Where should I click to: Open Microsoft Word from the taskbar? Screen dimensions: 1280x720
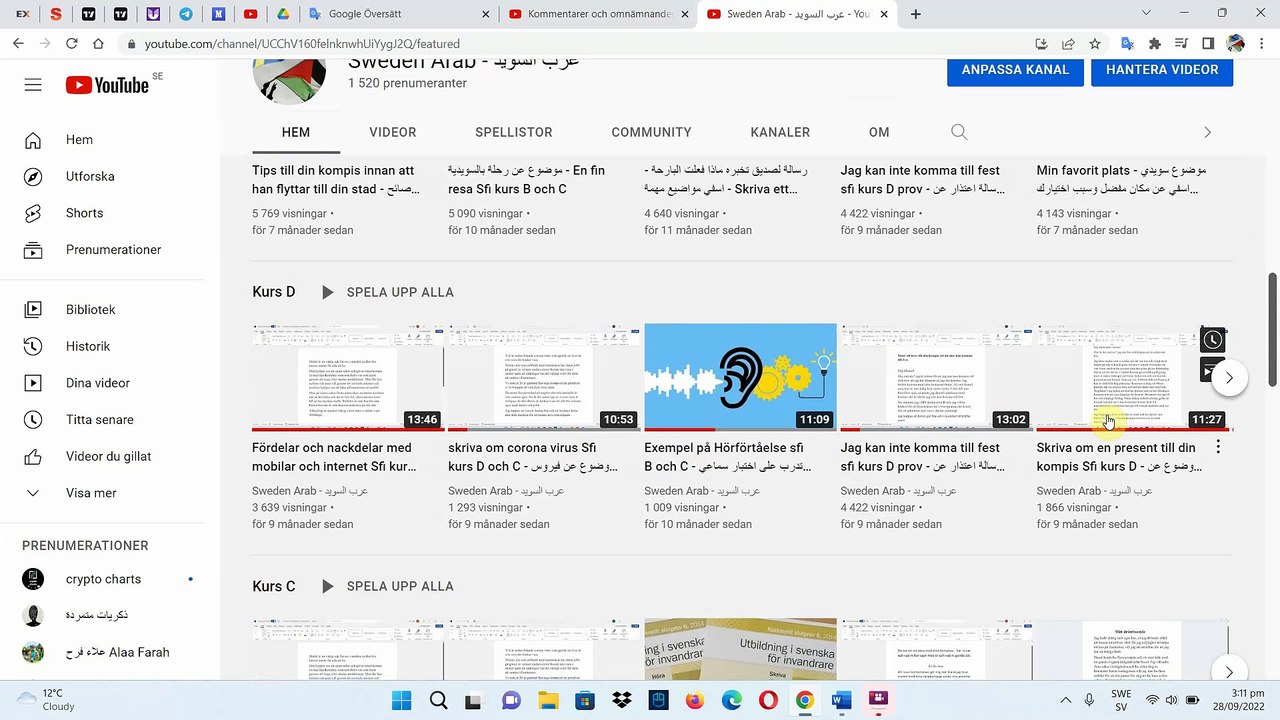tap(841, 700)
